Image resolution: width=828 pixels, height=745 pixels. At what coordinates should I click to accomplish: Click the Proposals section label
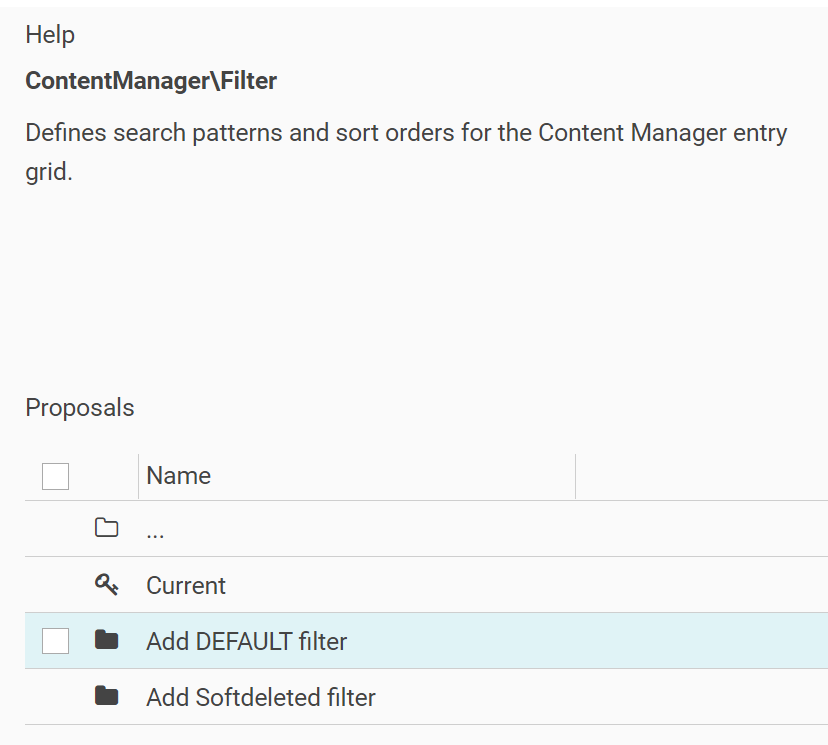(x=79, y=408)
